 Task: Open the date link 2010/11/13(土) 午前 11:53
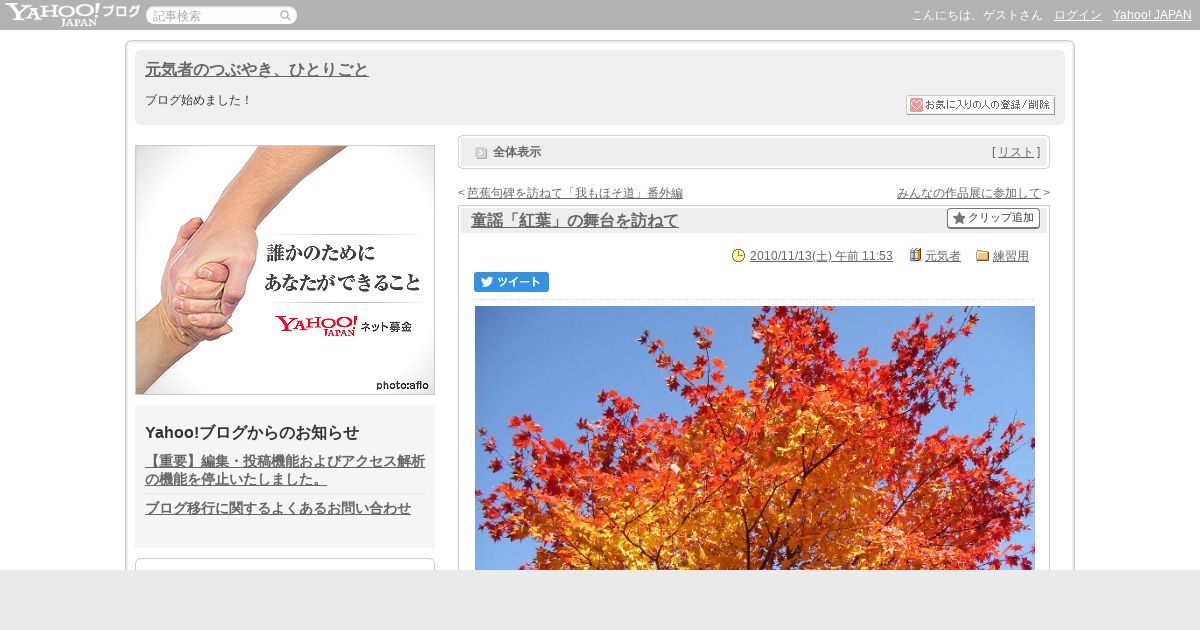click(x=821, y=256)
